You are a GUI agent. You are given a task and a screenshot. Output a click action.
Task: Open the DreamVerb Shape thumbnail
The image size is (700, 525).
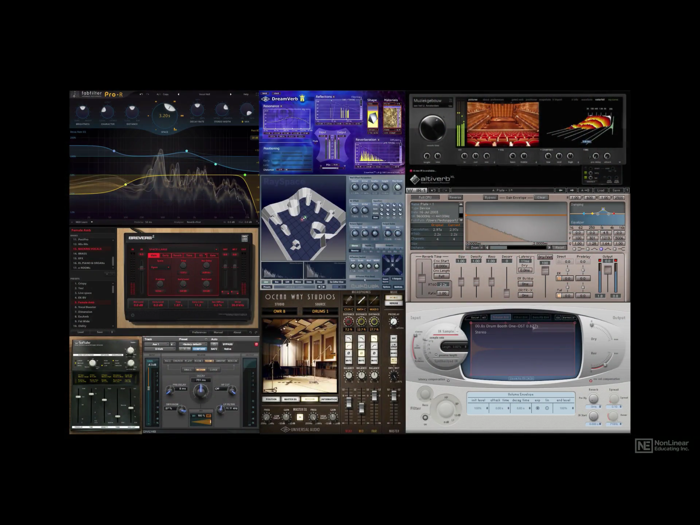pyautogui.click(x=372, y=118)
